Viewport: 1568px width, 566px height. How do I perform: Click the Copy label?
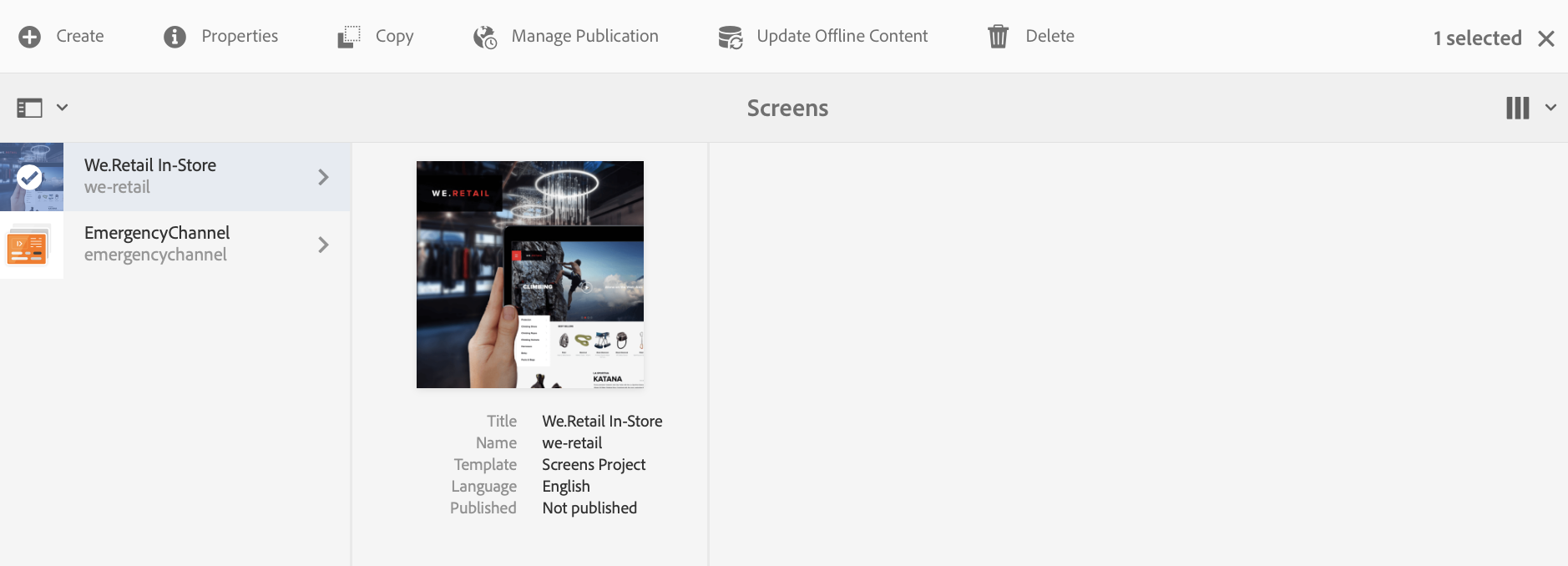click(x=395, y=36)
